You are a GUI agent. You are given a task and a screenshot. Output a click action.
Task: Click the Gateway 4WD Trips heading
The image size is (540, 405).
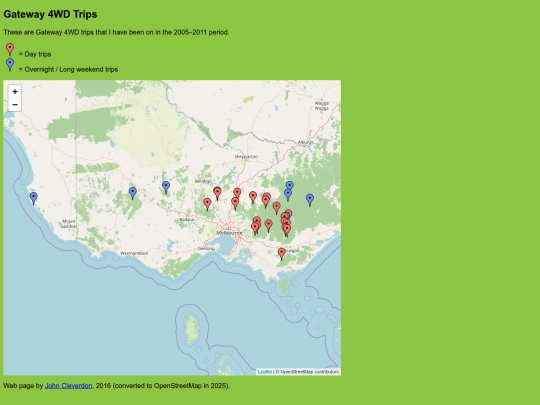50,14
